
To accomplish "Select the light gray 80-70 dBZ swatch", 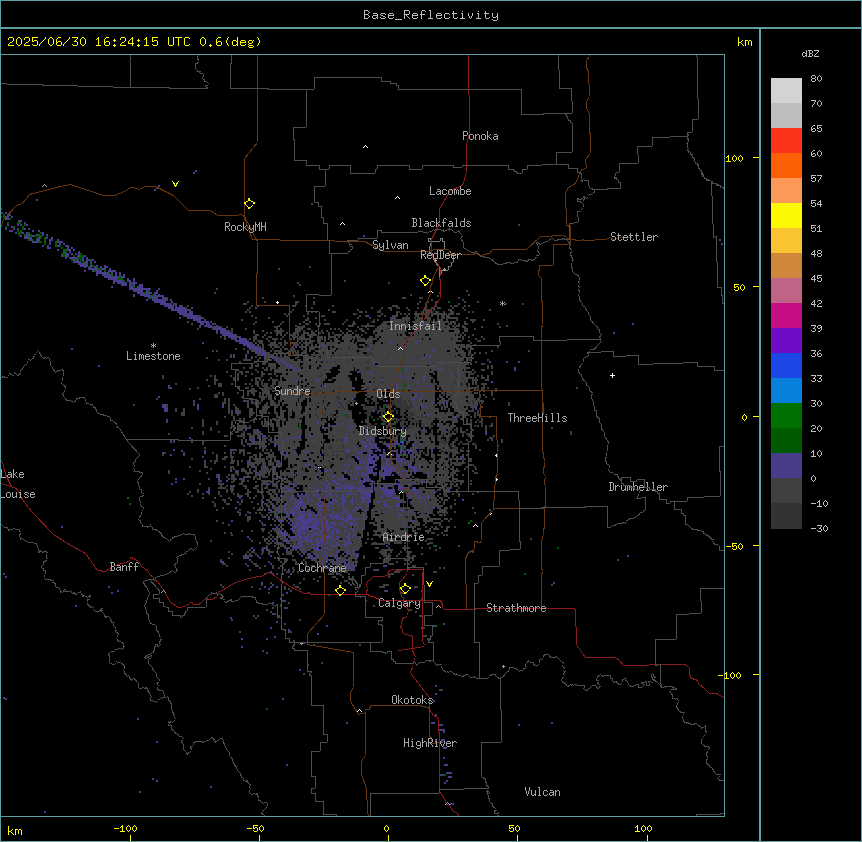I will click(x=786, y=90).
